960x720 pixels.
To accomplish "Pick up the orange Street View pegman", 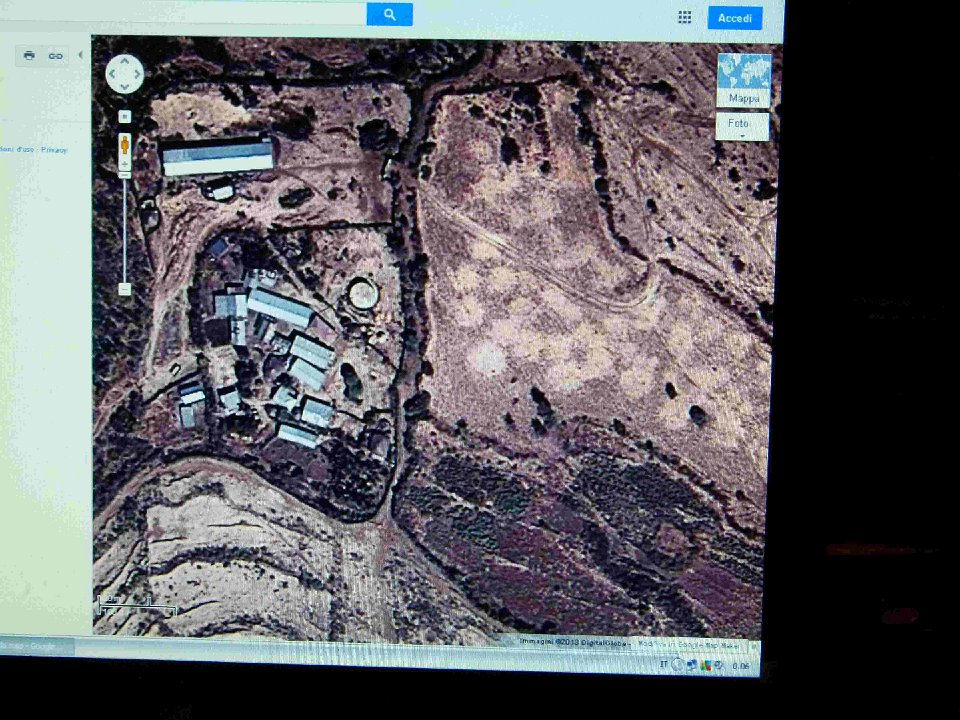I will pos(125,145).
